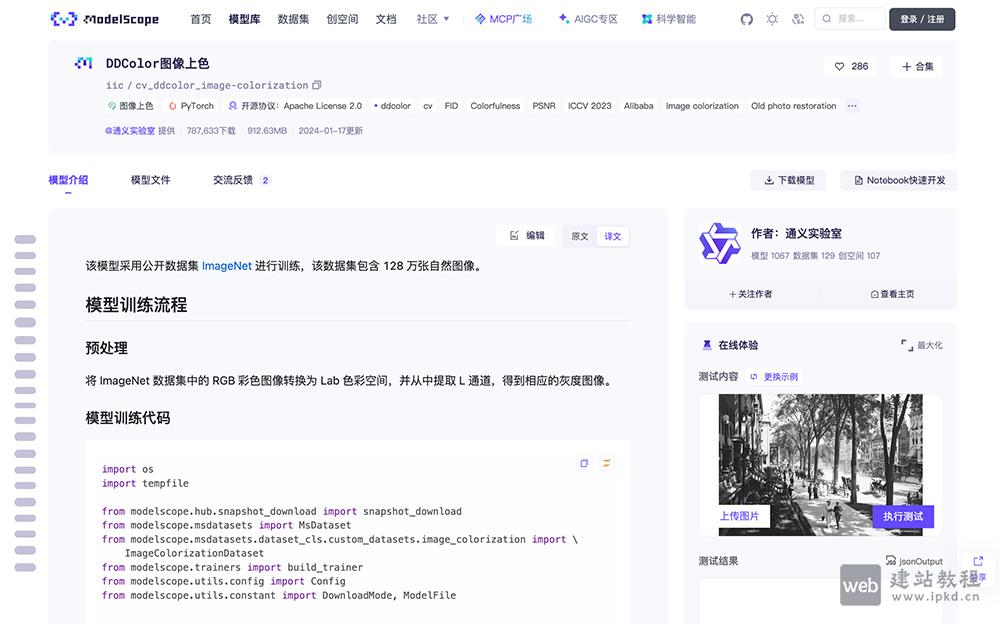
Task: Switch to original text 原文
Action: (x=580, y=236)
